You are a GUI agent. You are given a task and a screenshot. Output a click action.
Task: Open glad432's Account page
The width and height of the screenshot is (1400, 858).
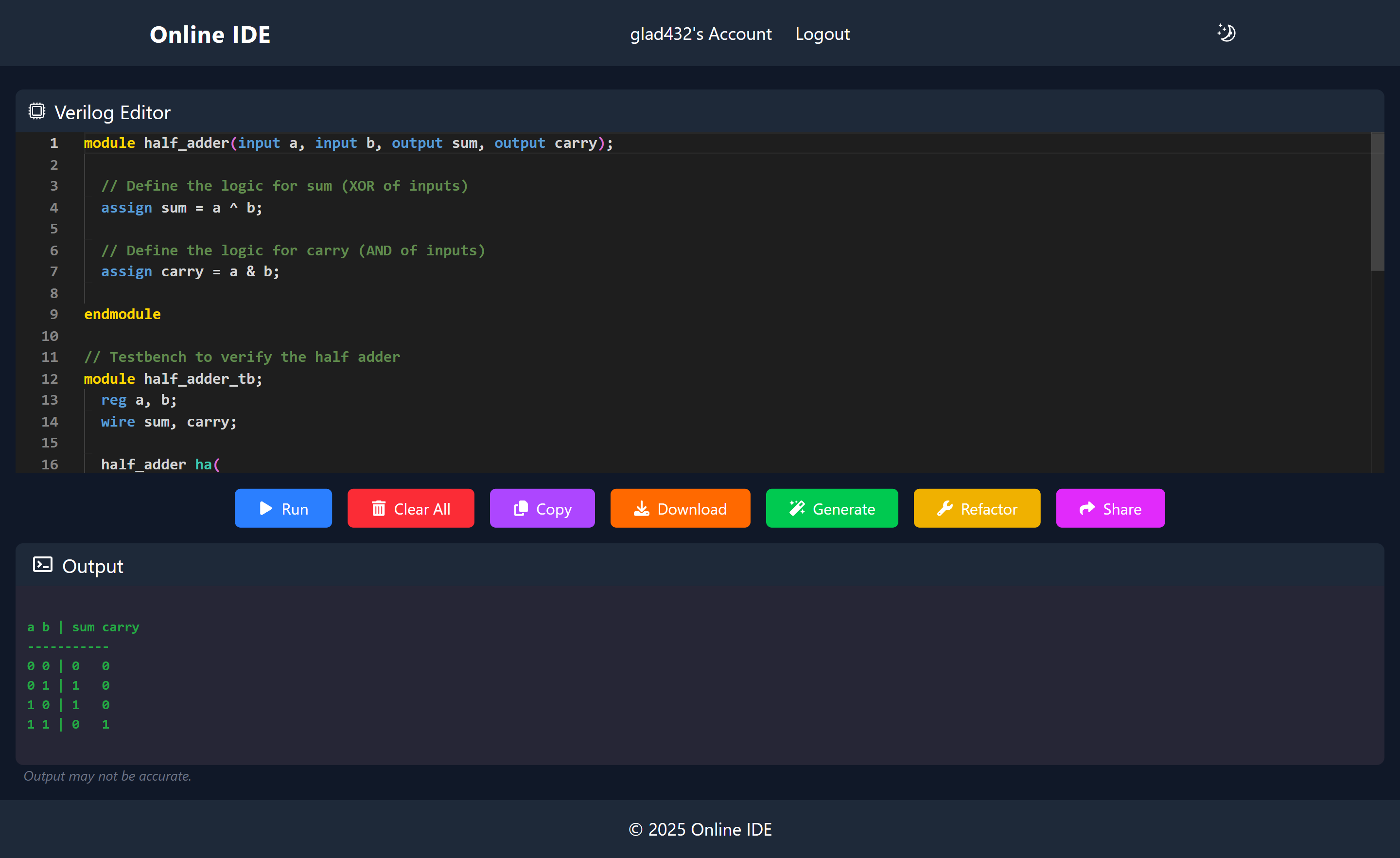click(700, 34)
